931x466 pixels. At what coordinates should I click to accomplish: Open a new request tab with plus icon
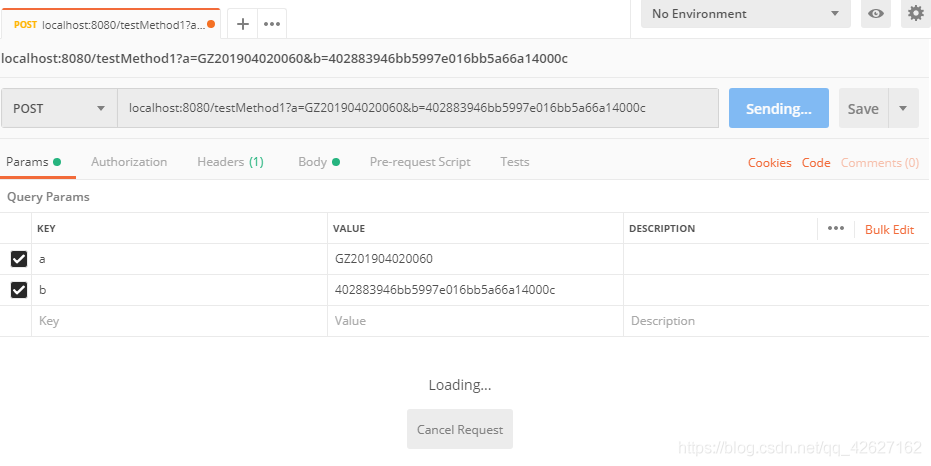point(242,24)
